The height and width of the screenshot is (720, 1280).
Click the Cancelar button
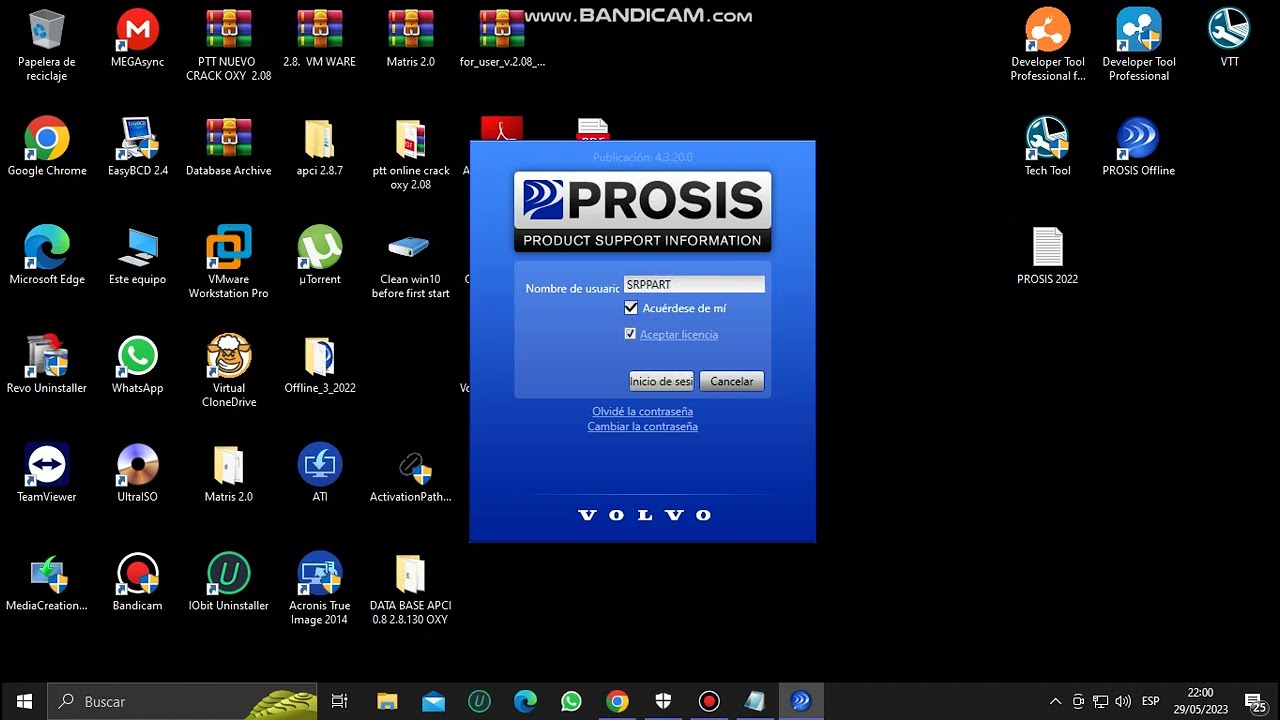732,381
